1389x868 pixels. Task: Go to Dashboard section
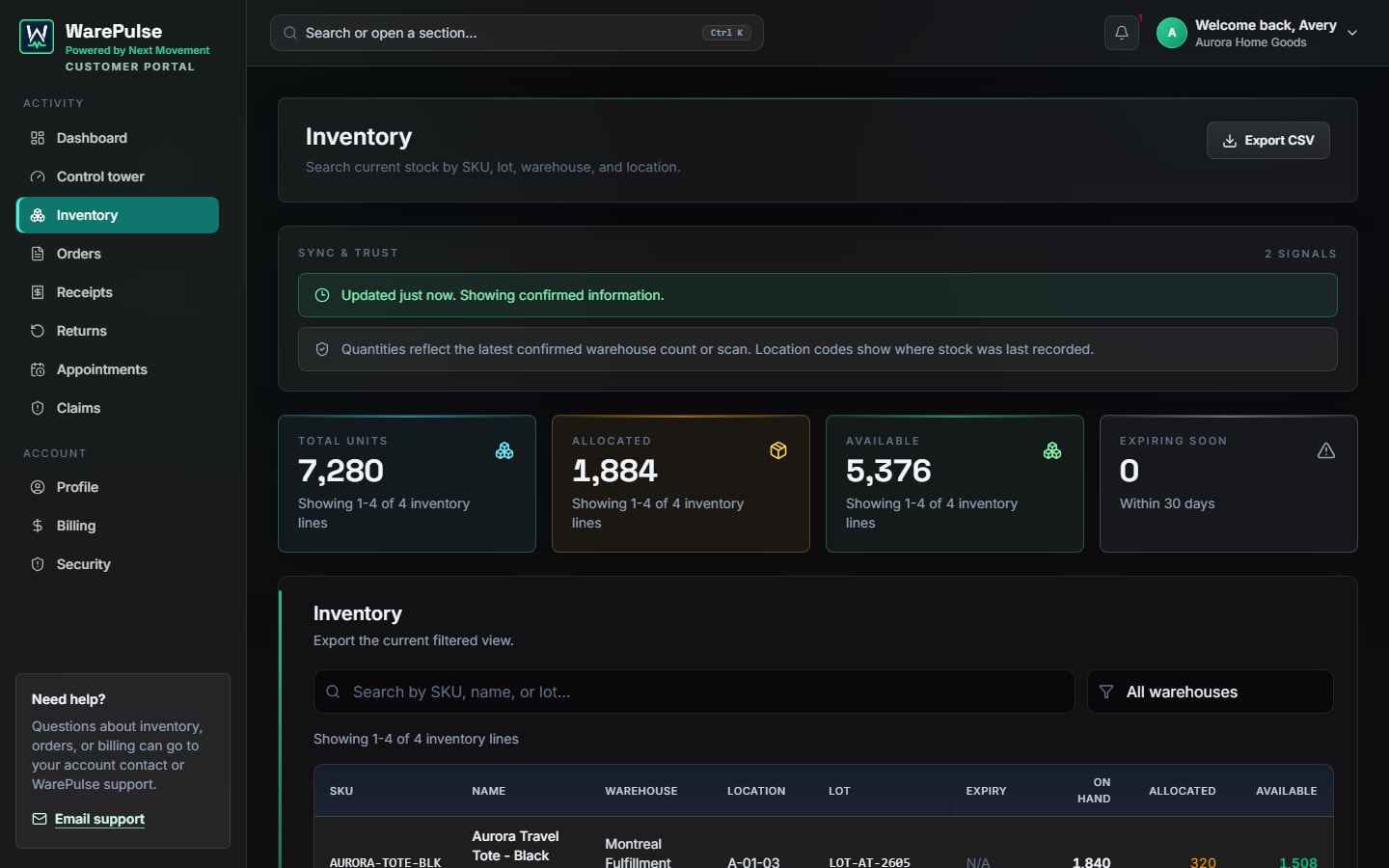click(x=118, y=138)
